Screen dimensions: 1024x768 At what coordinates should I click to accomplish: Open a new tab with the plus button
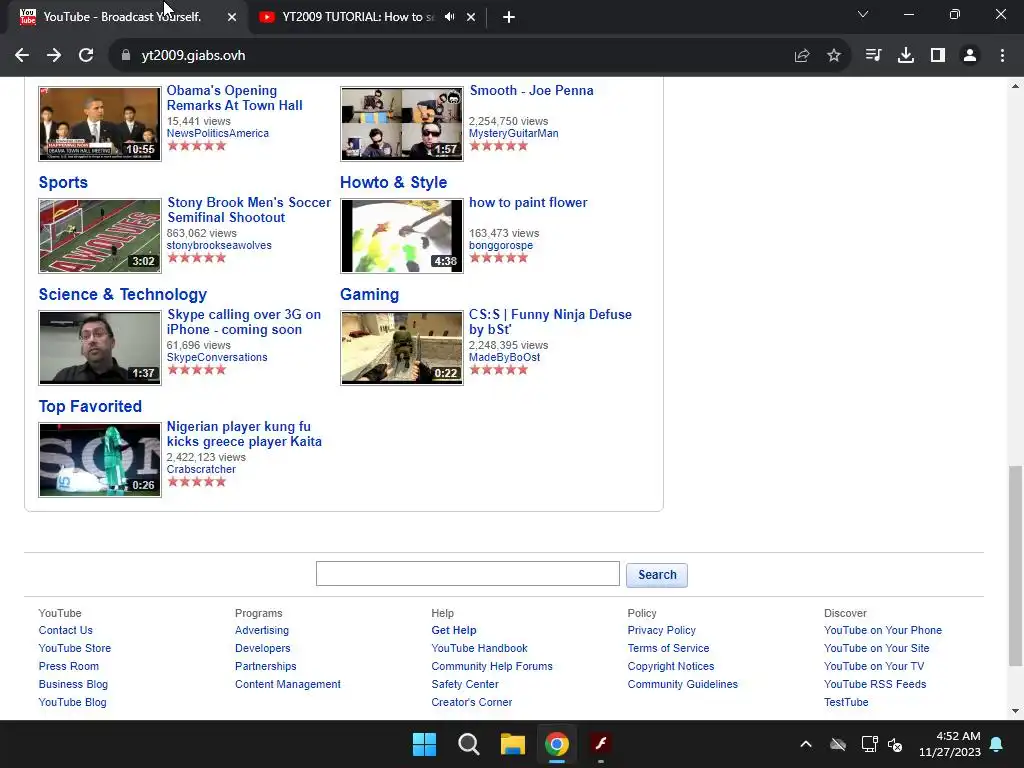(509, 17)
